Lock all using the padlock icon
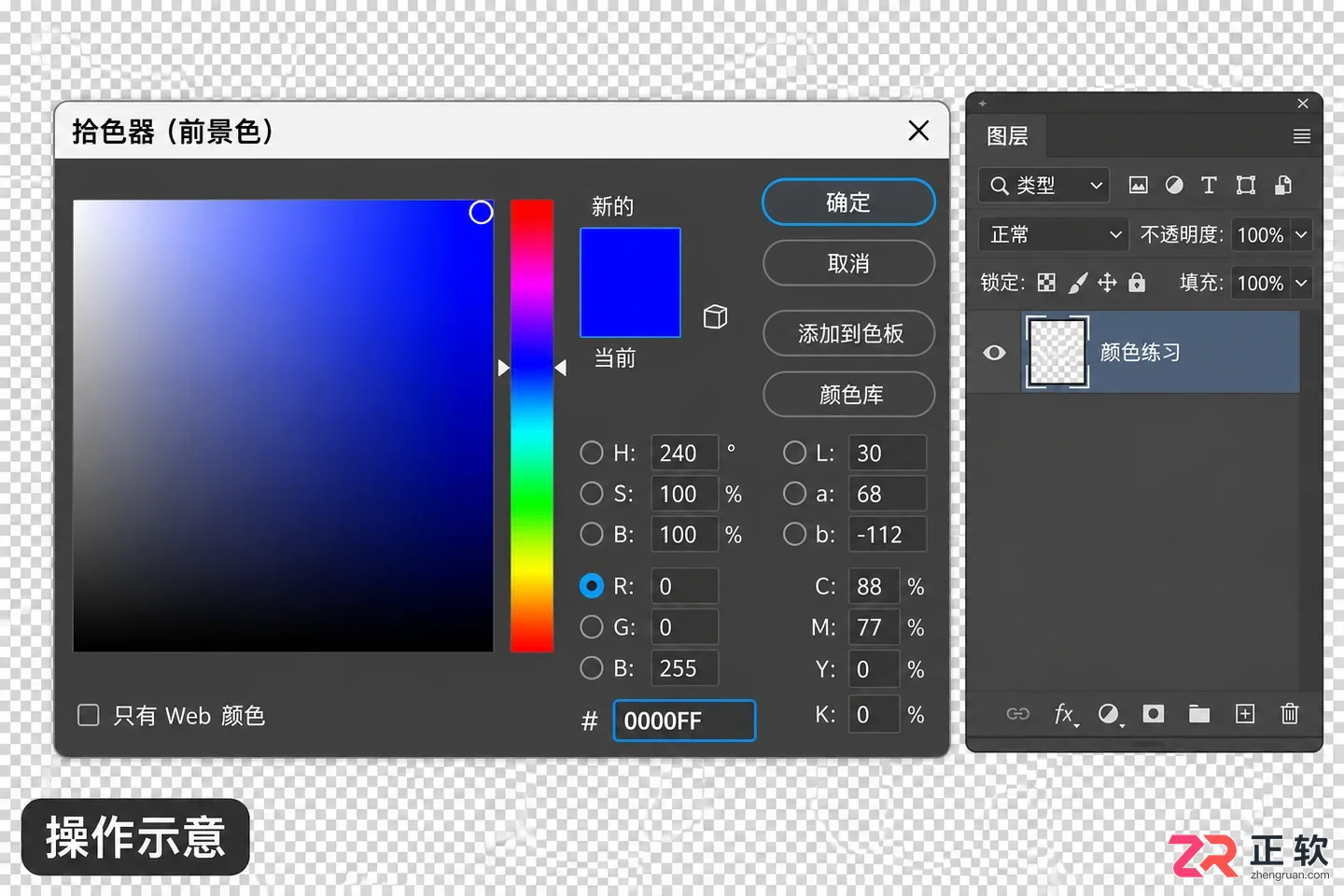This screenshot has width=1344, height=896. pos(1137,282)
